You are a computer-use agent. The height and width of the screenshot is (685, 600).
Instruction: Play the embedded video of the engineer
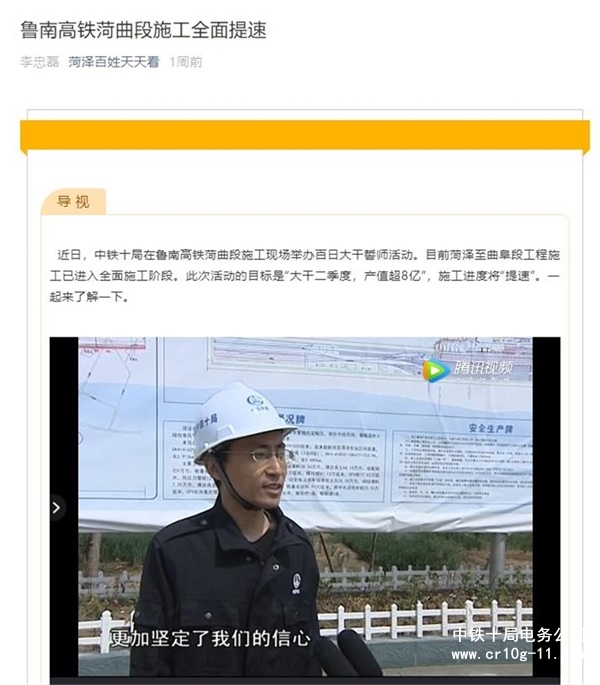pyautogui.click(x=305, y=507)
